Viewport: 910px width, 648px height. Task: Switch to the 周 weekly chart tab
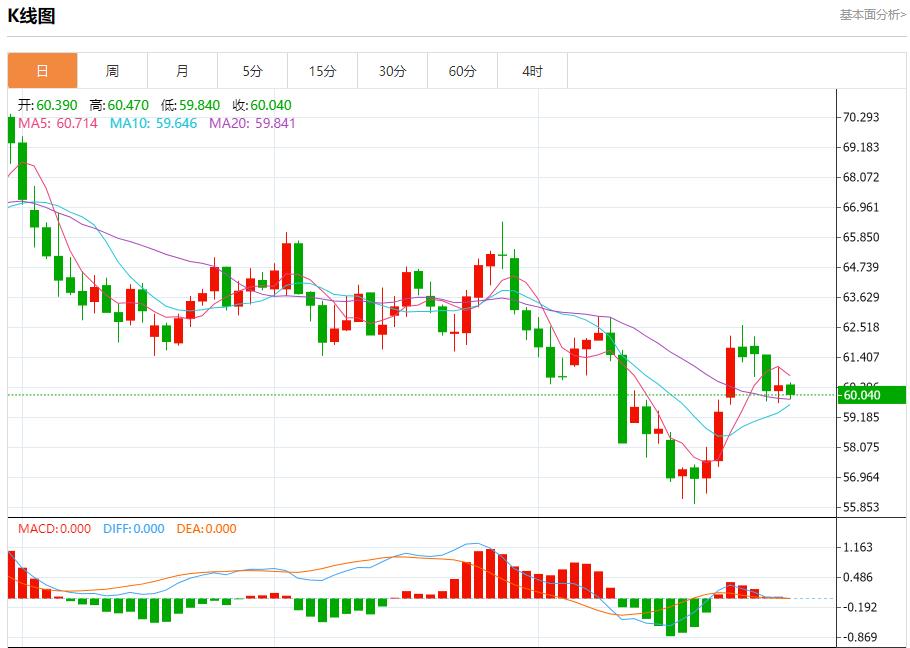point(112,70)
